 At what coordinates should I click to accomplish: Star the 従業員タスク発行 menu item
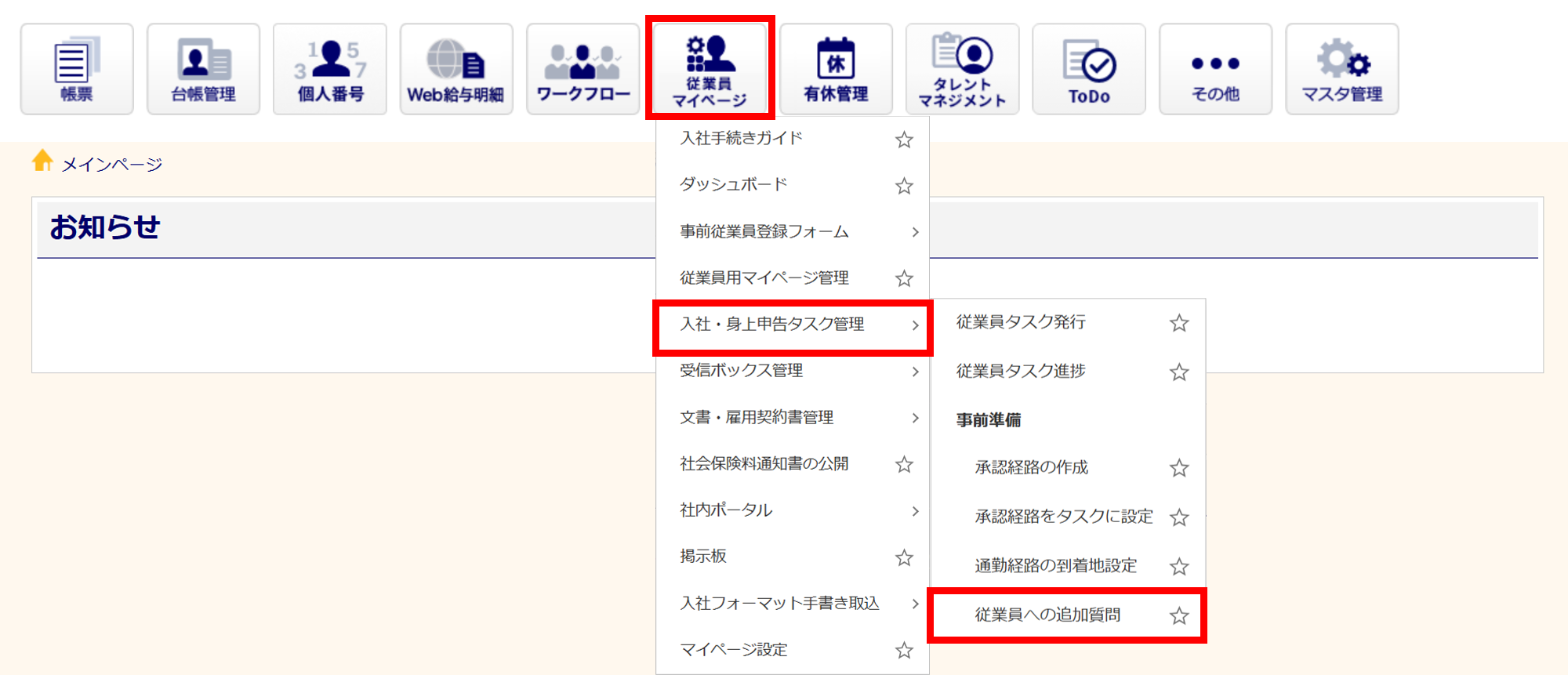point(1179,323)
